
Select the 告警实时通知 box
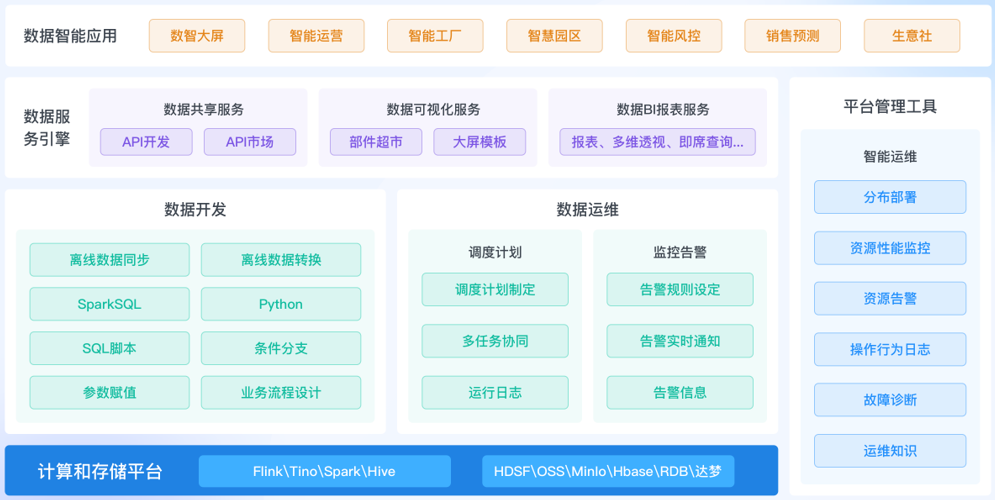coord(680,341)
